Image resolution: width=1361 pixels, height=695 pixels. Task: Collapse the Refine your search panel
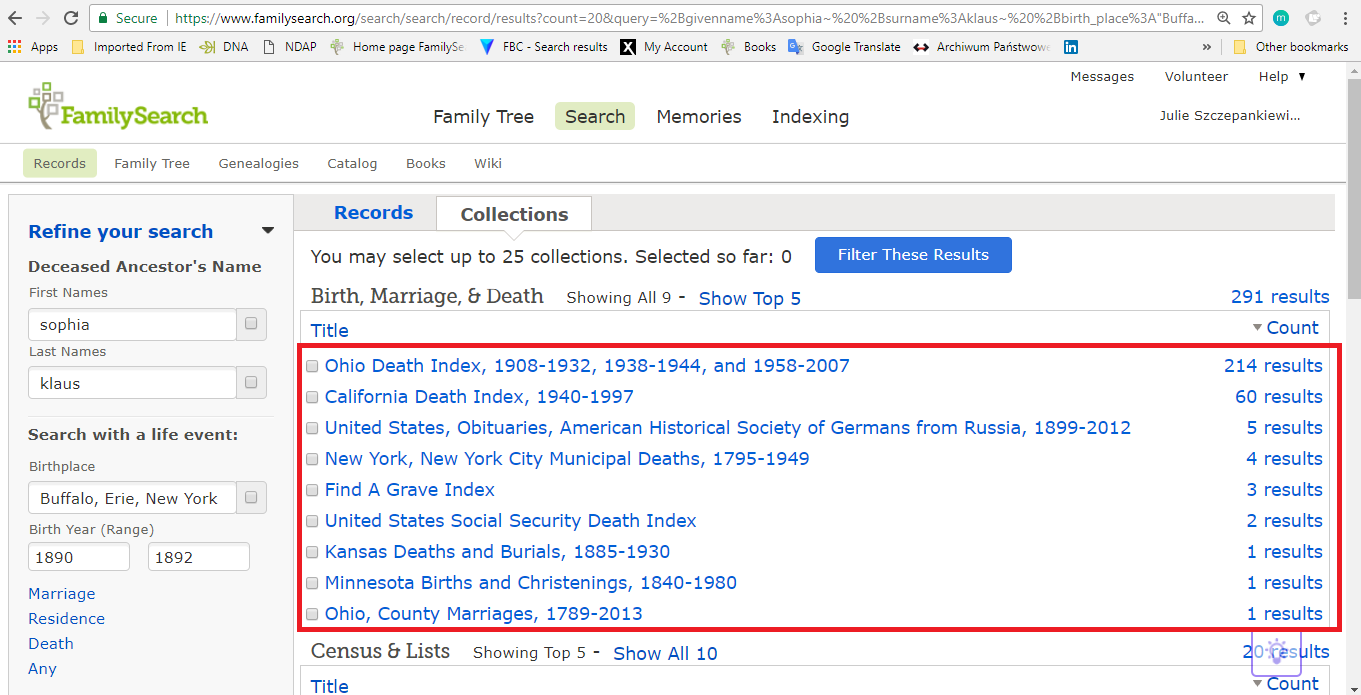point(267,231)
